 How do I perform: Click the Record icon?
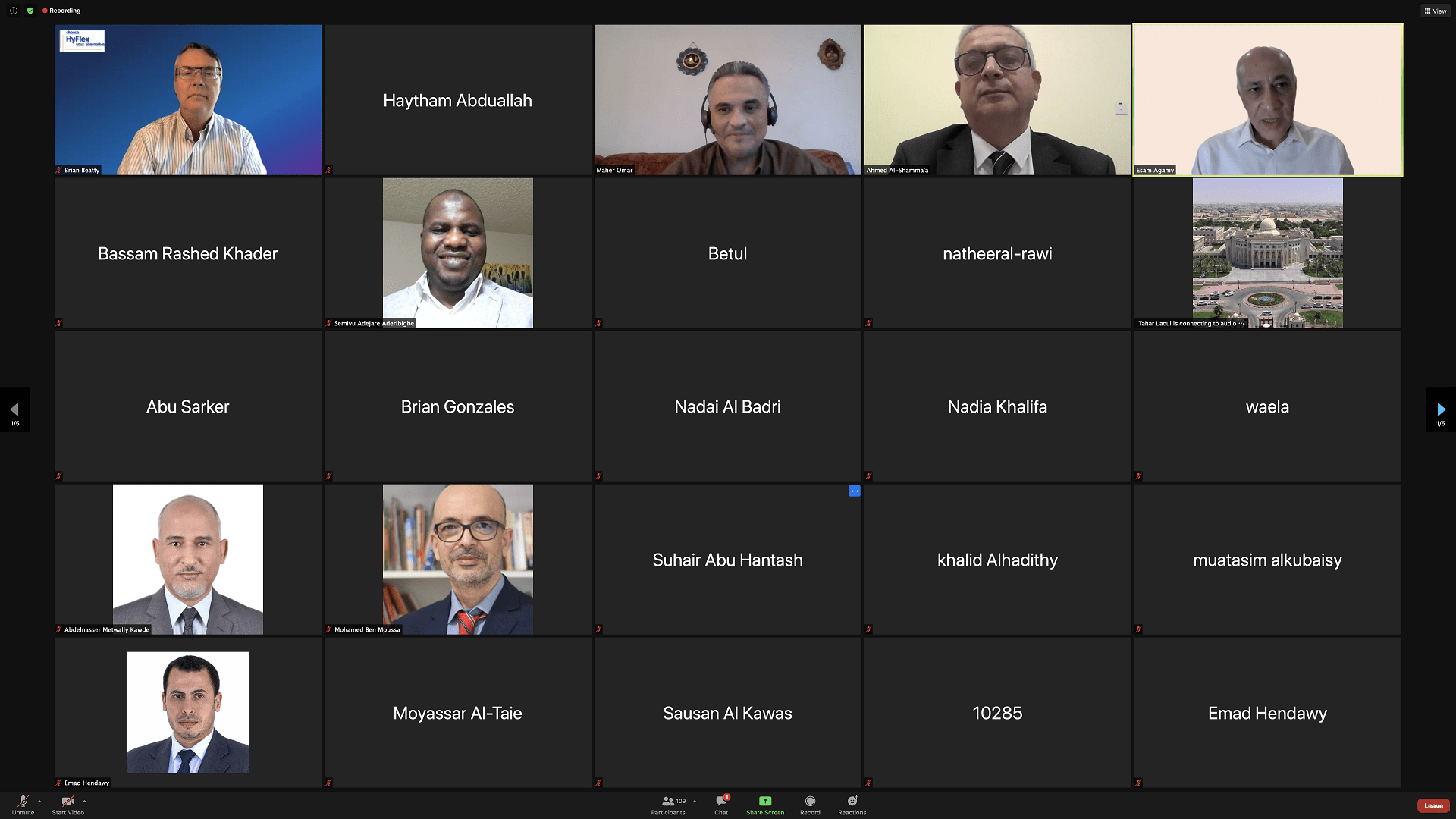point(810,802)
